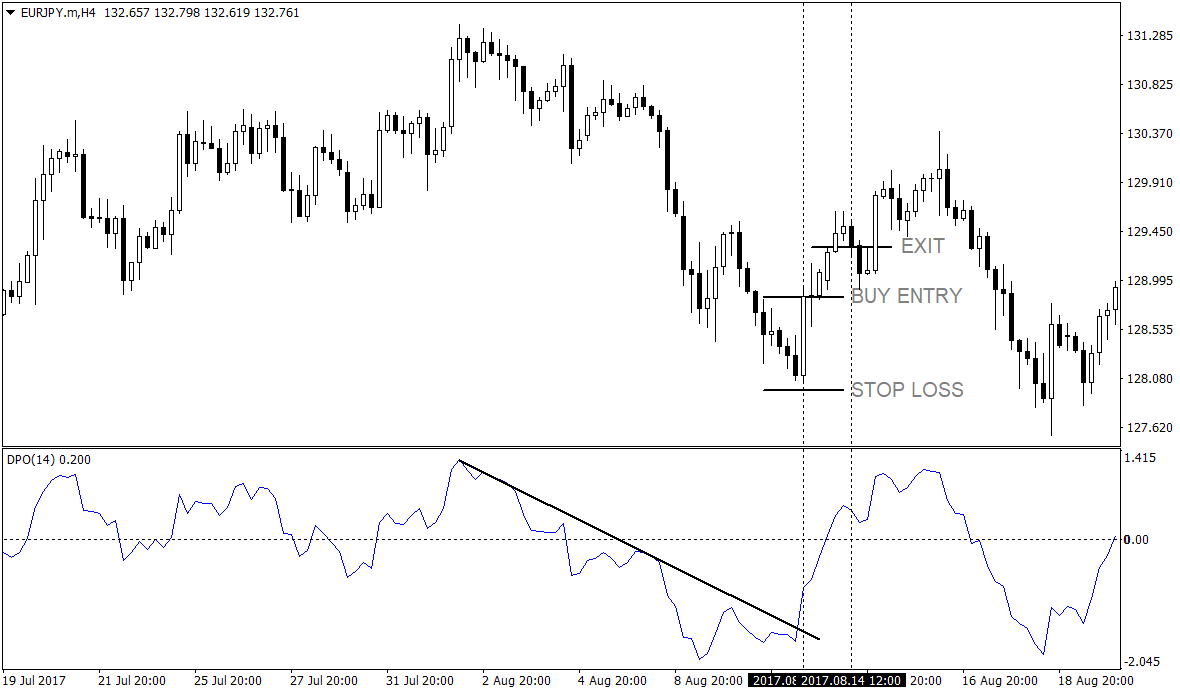
Task: Open the EURJPY.m,H4 symbol label dropdown arrow
Action: pos(10,14)
